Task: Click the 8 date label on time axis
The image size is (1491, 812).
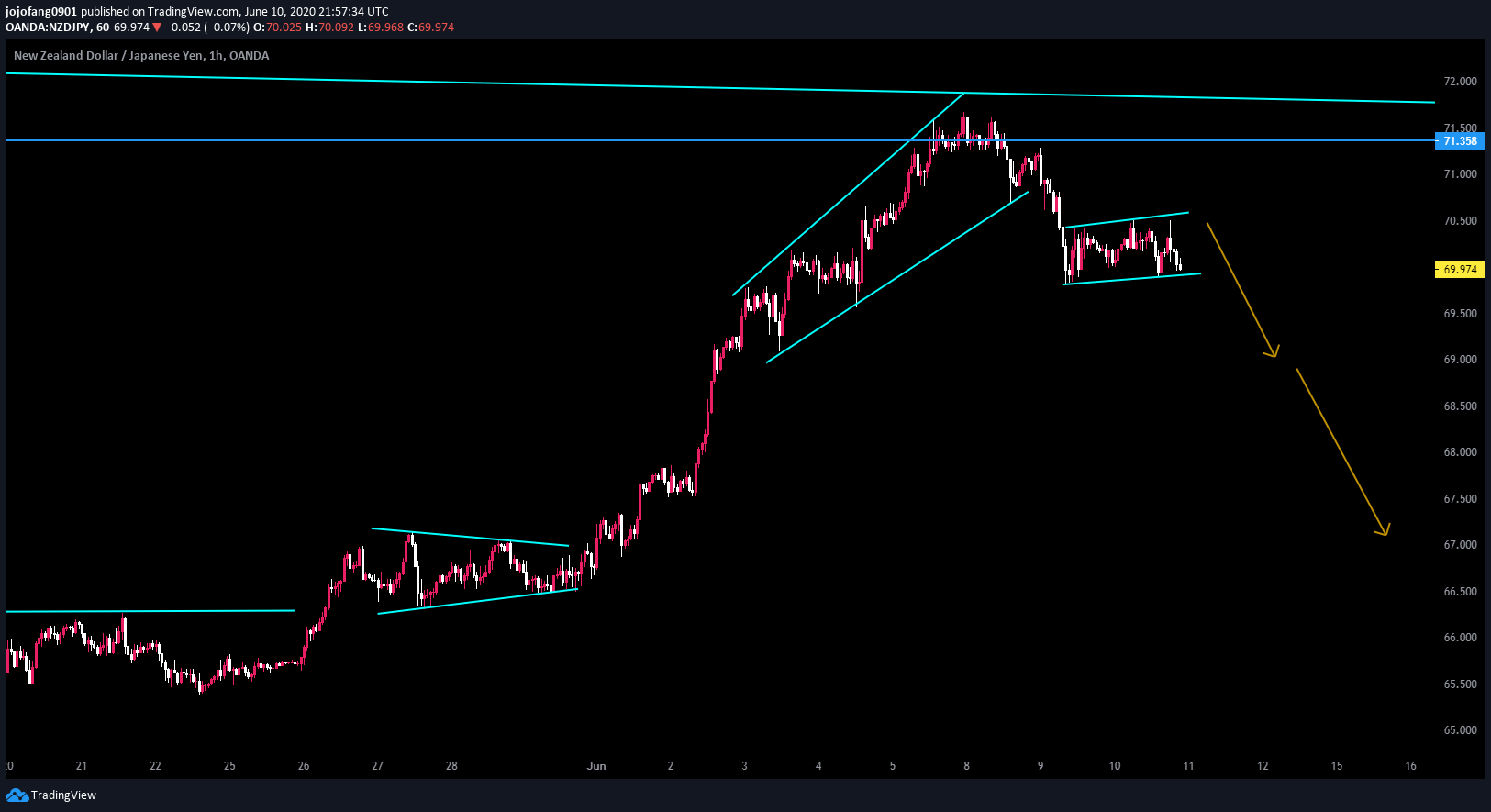Action: coord(966,766)
